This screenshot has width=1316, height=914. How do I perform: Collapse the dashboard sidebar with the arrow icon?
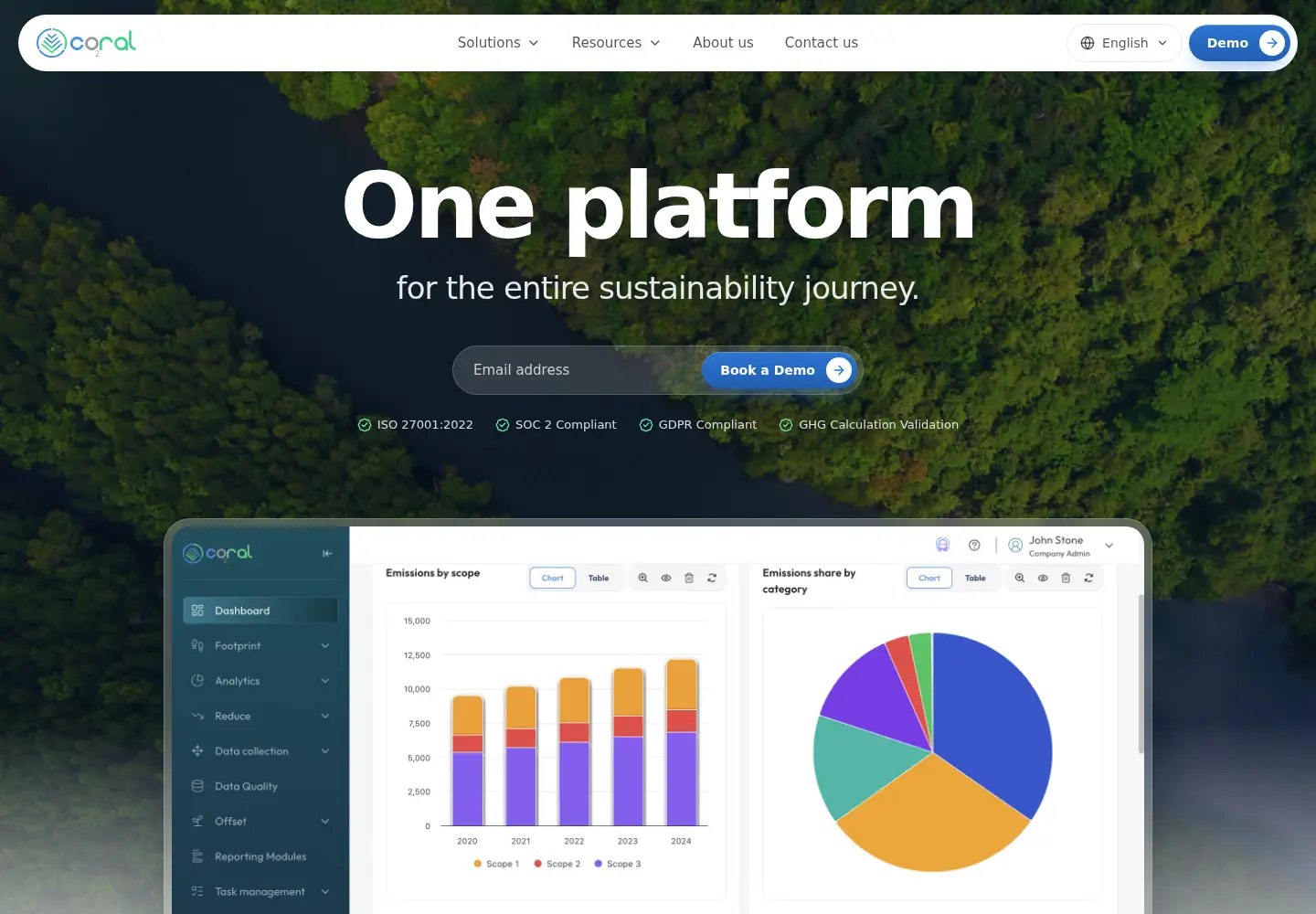click(x=327, y=554)
